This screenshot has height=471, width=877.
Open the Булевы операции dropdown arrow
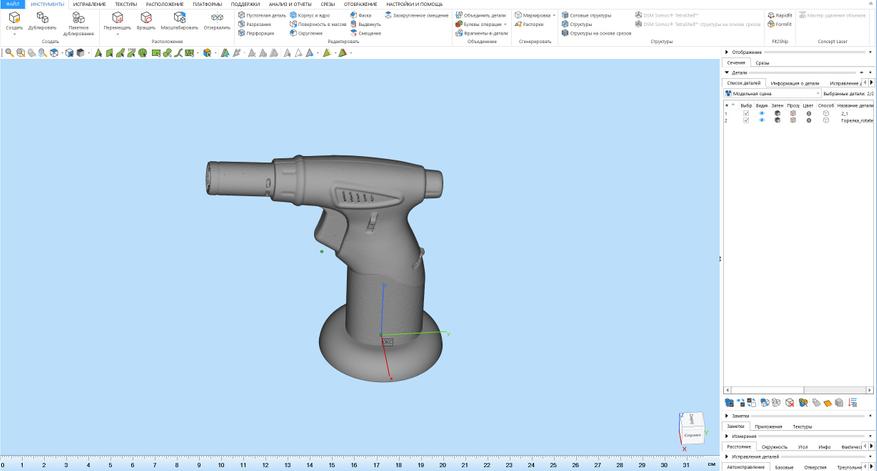click(x=505, y=24)
